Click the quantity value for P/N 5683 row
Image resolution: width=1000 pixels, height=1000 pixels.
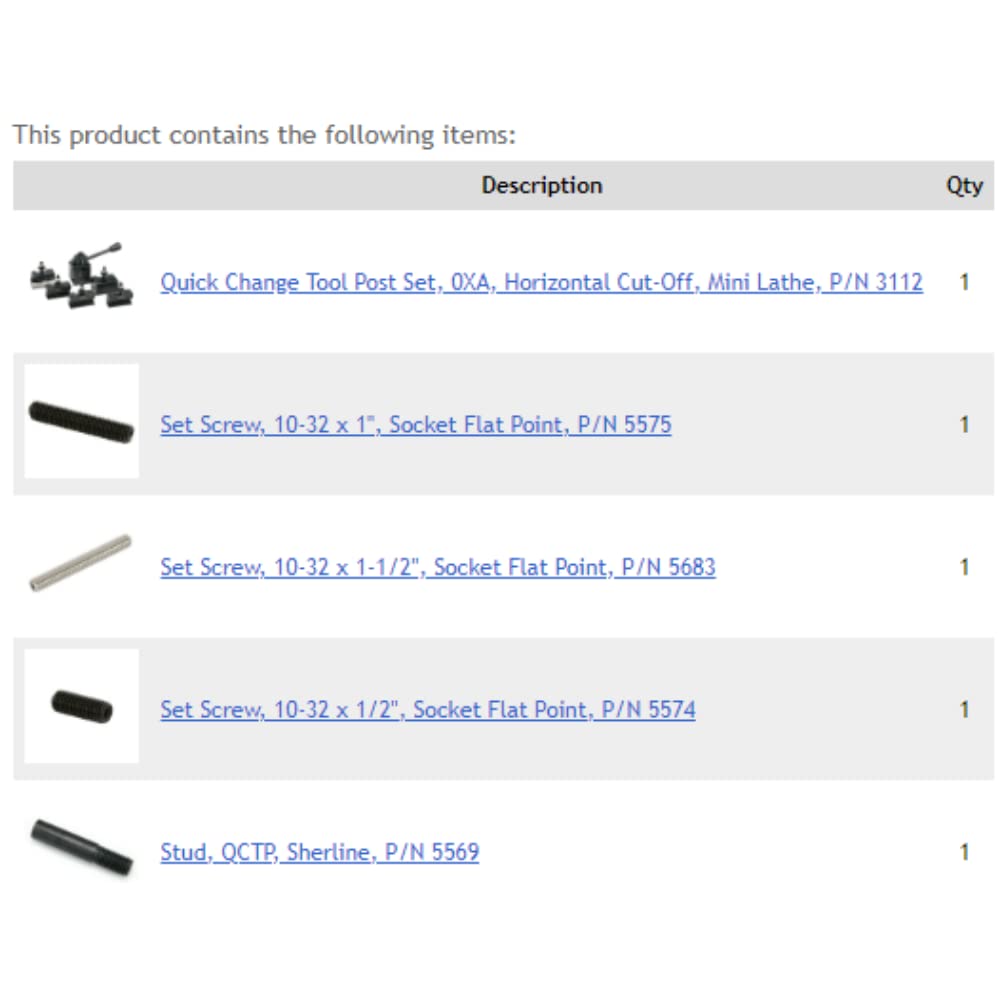(964, 568)
